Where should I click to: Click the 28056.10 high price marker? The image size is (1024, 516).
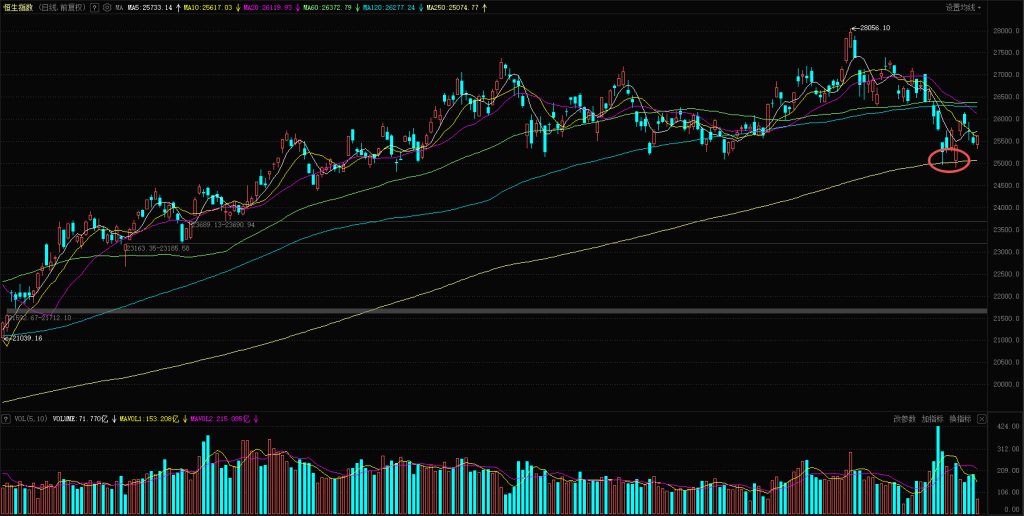click(x=872, y=28)
